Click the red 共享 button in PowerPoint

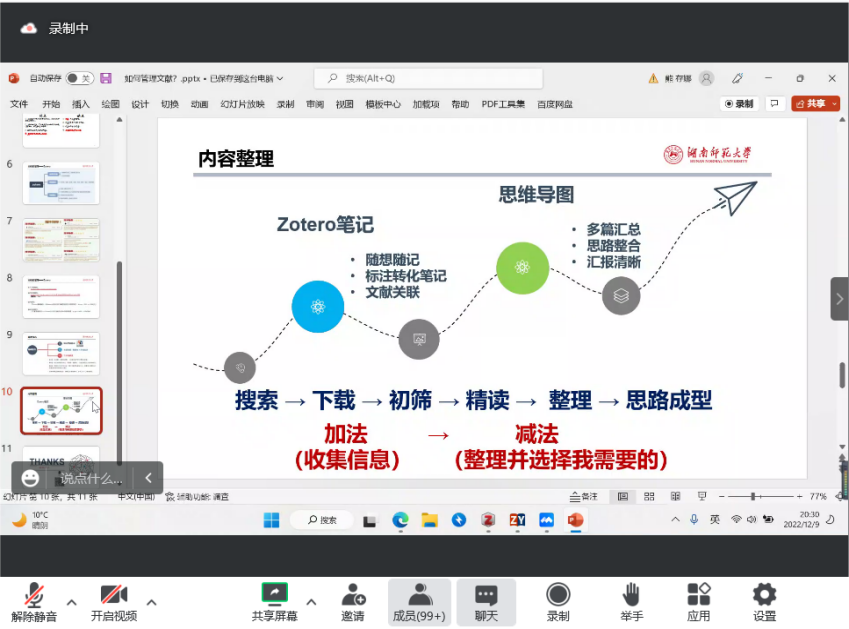pyautogui.click(x=815, y=104)
